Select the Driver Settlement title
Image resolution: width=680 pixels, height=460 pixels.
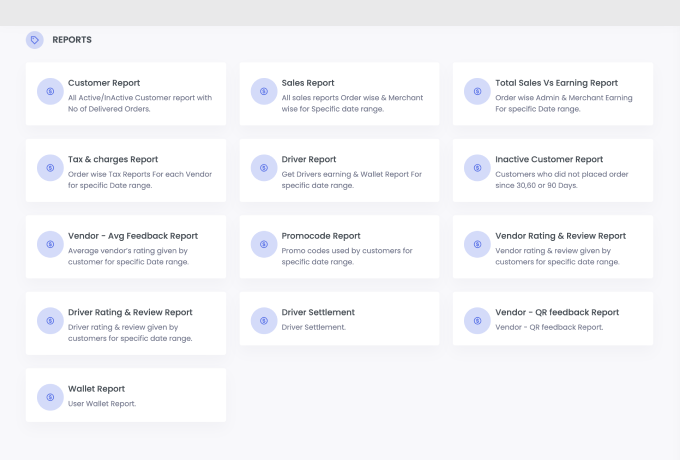point(318,312)
